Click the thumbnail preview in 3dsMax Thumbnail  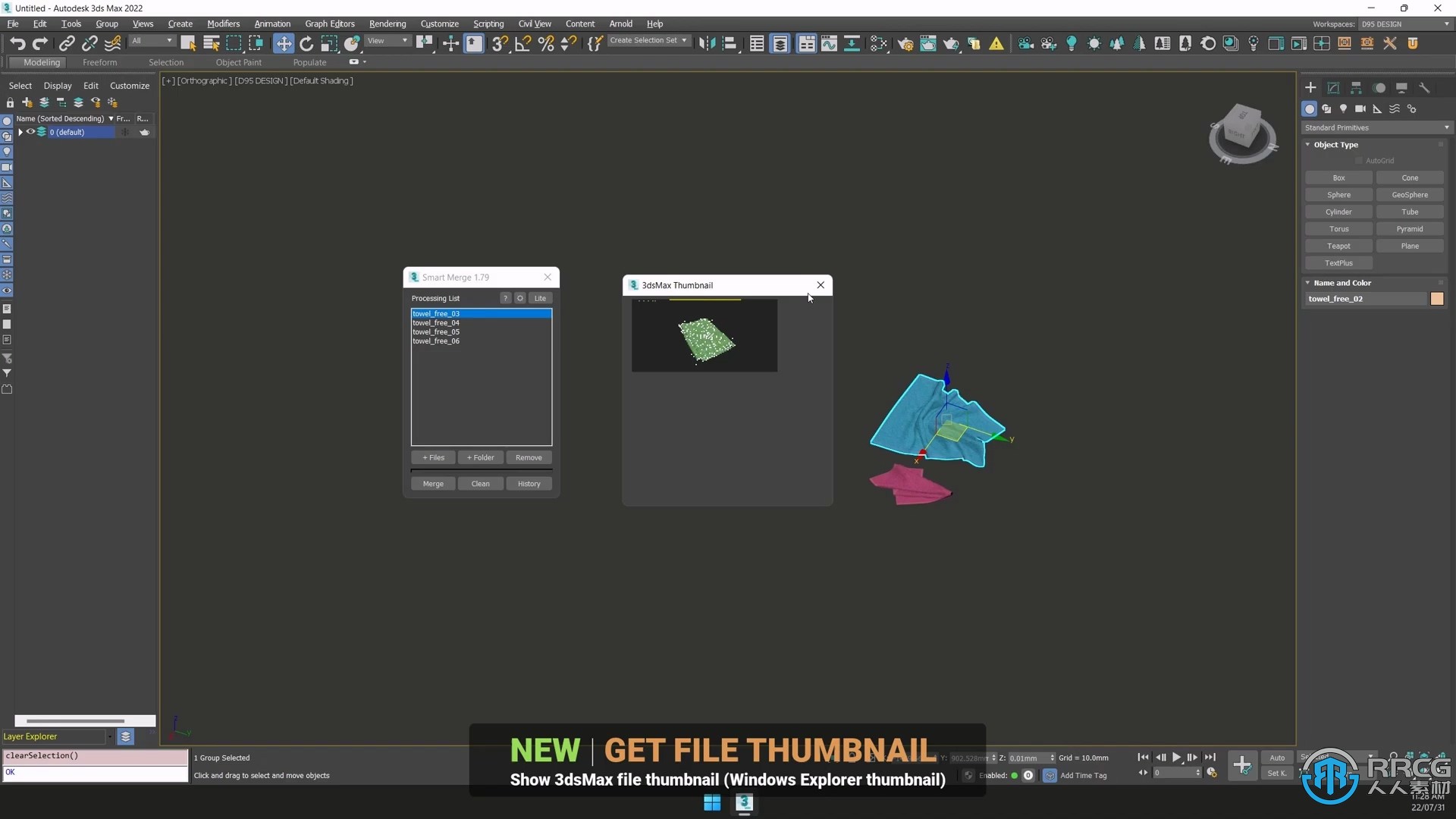pyautogui.click(x=704, y=335)
